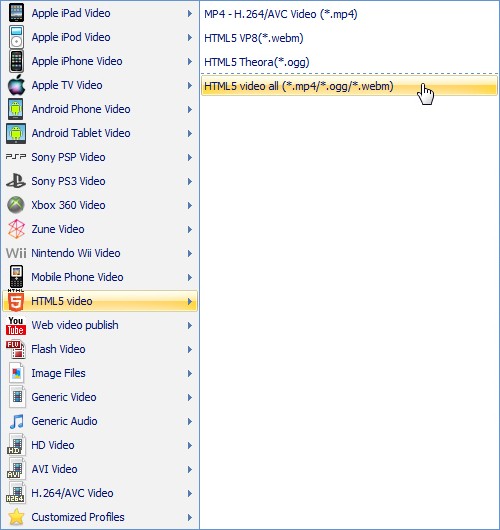Expand the Apple iPad Video submenu arrow

pyautogui.click(x=190, y=14)
